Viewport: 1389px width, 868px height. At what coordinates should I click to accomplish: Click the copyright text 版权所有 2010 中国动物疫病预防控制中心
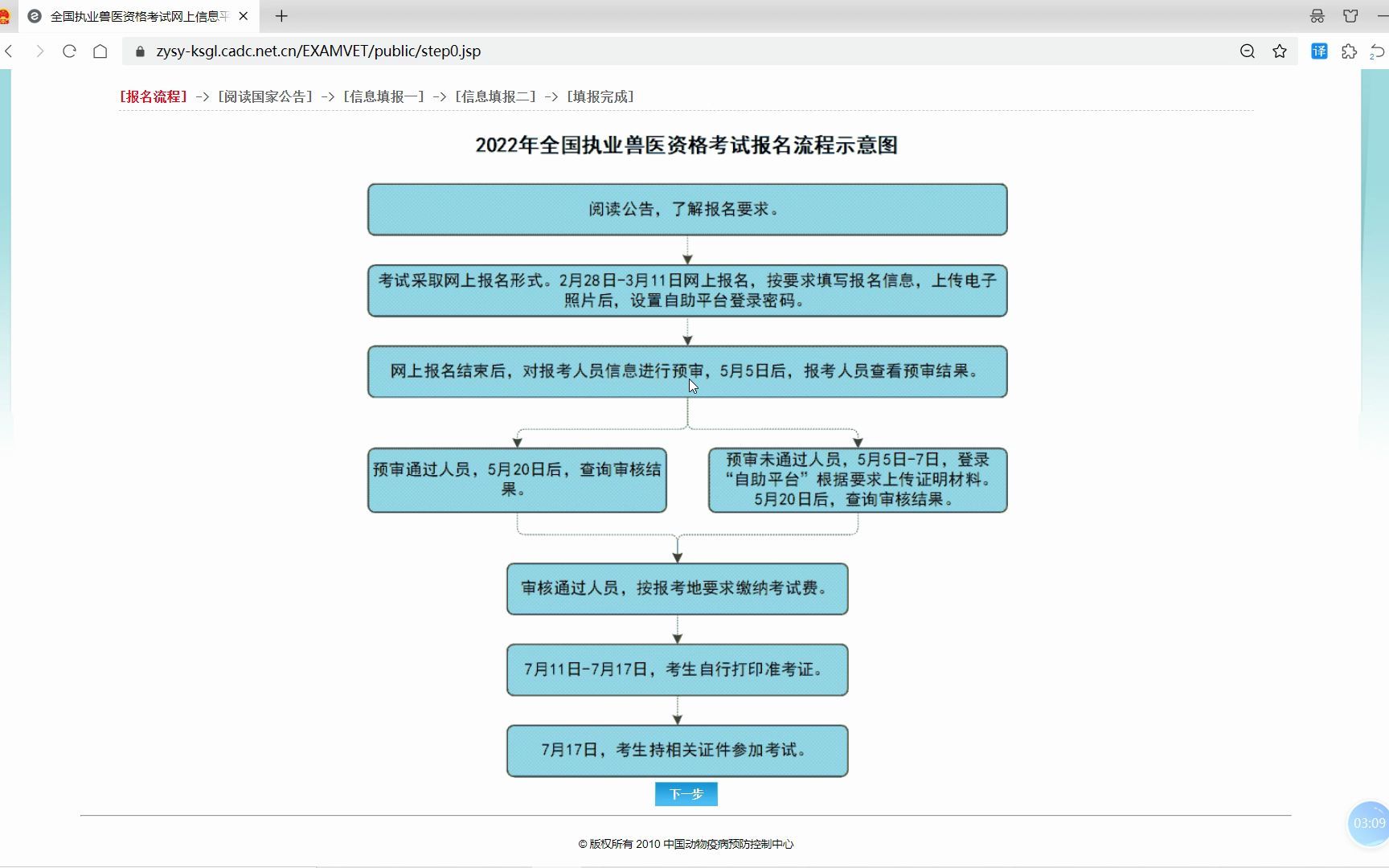pyautogui.click(x=686, y=844)
